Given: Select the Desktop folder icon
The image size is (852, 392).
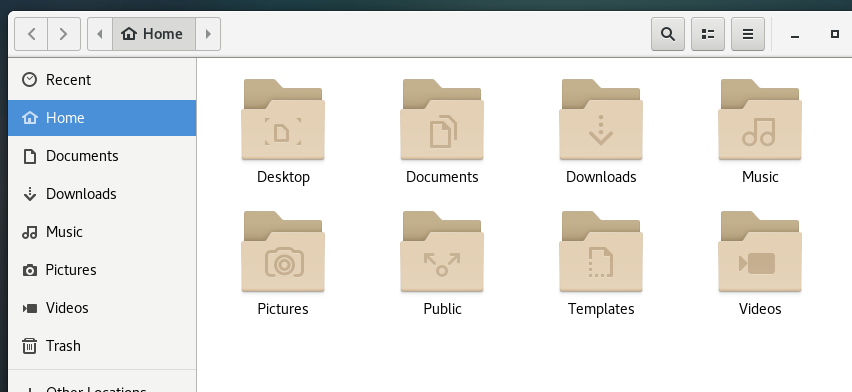Looking at the screenshot, I should [283, 120].
